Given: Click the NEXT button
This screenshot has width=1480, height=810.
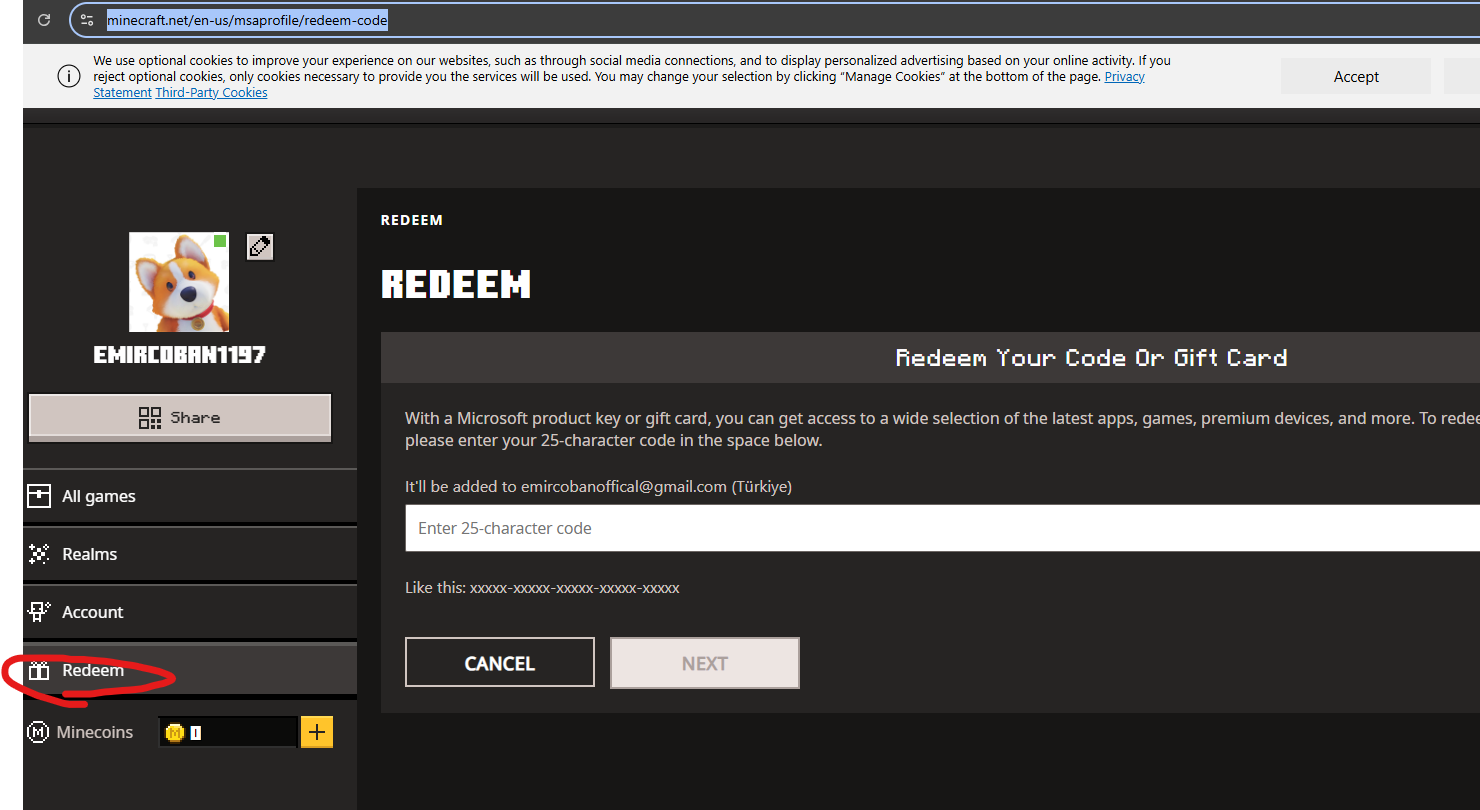Looking at the screenshot, I should click(705, 663).
